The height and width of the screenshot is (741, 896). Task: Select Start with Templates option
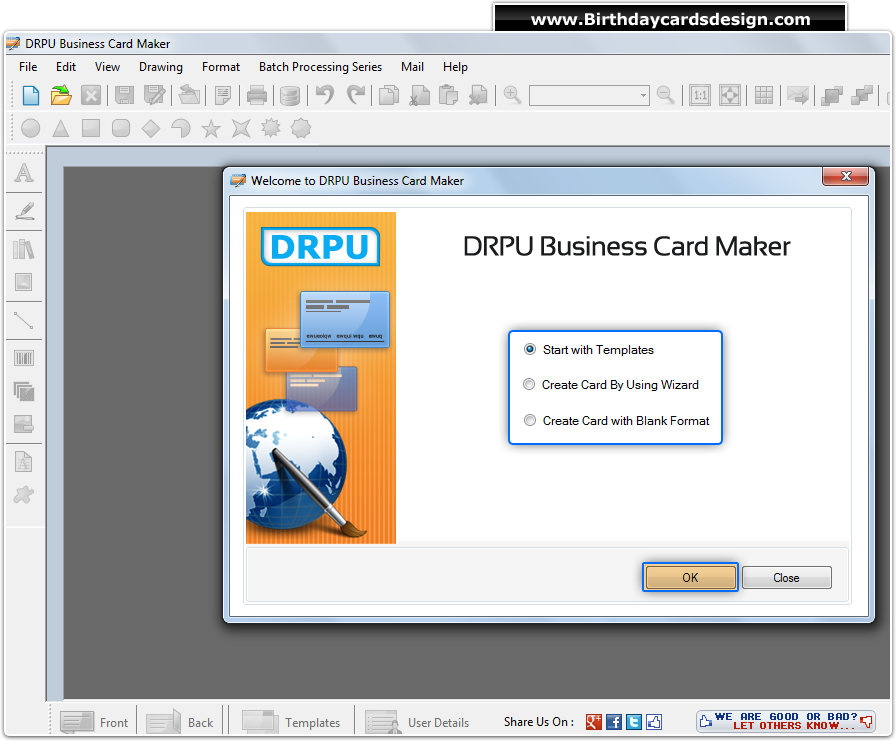point(589,350)
